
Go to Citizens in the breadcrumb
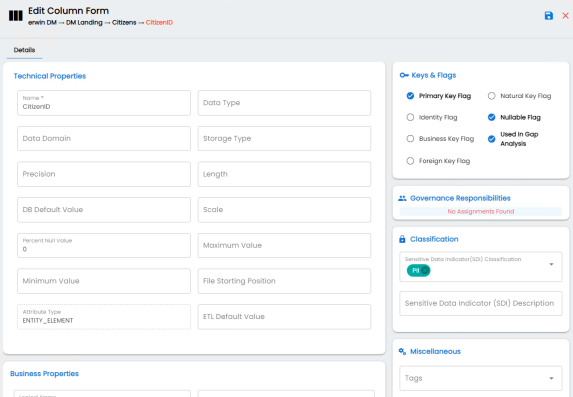pyautogui.click(x=124, y=23)
